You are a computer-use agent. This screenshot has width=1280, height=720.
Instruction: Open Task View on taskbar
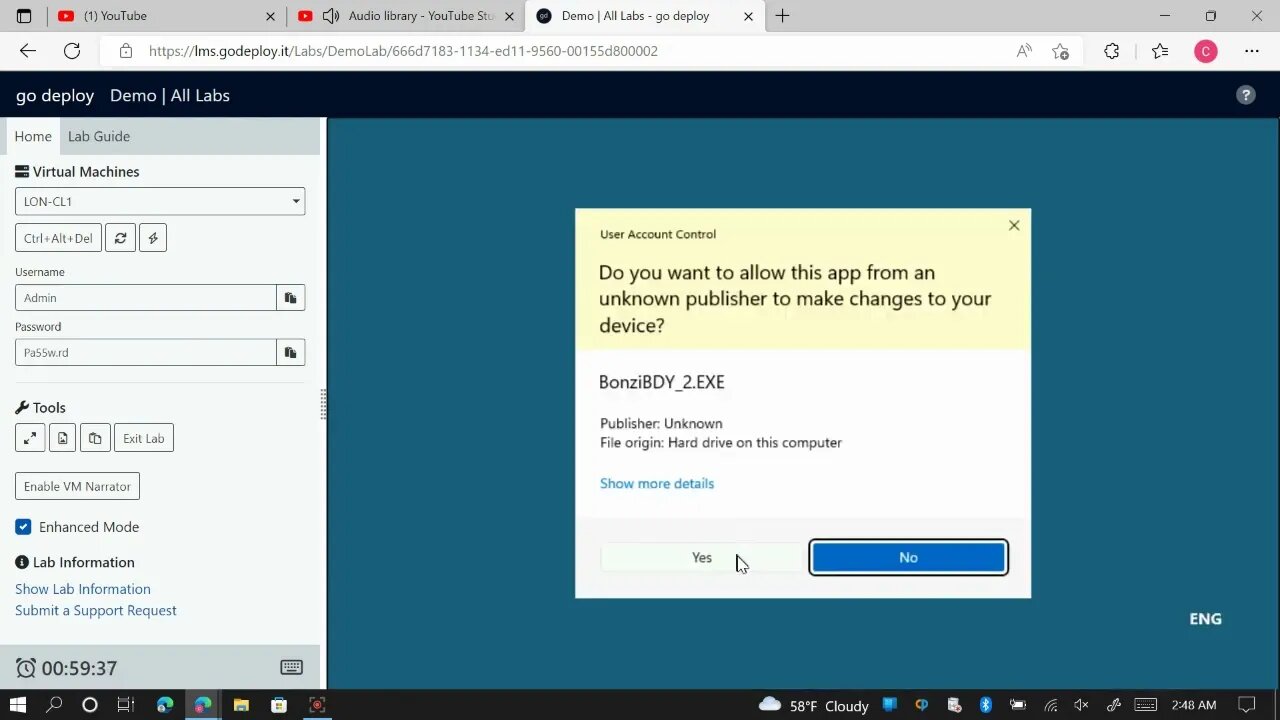pos(125,705)
